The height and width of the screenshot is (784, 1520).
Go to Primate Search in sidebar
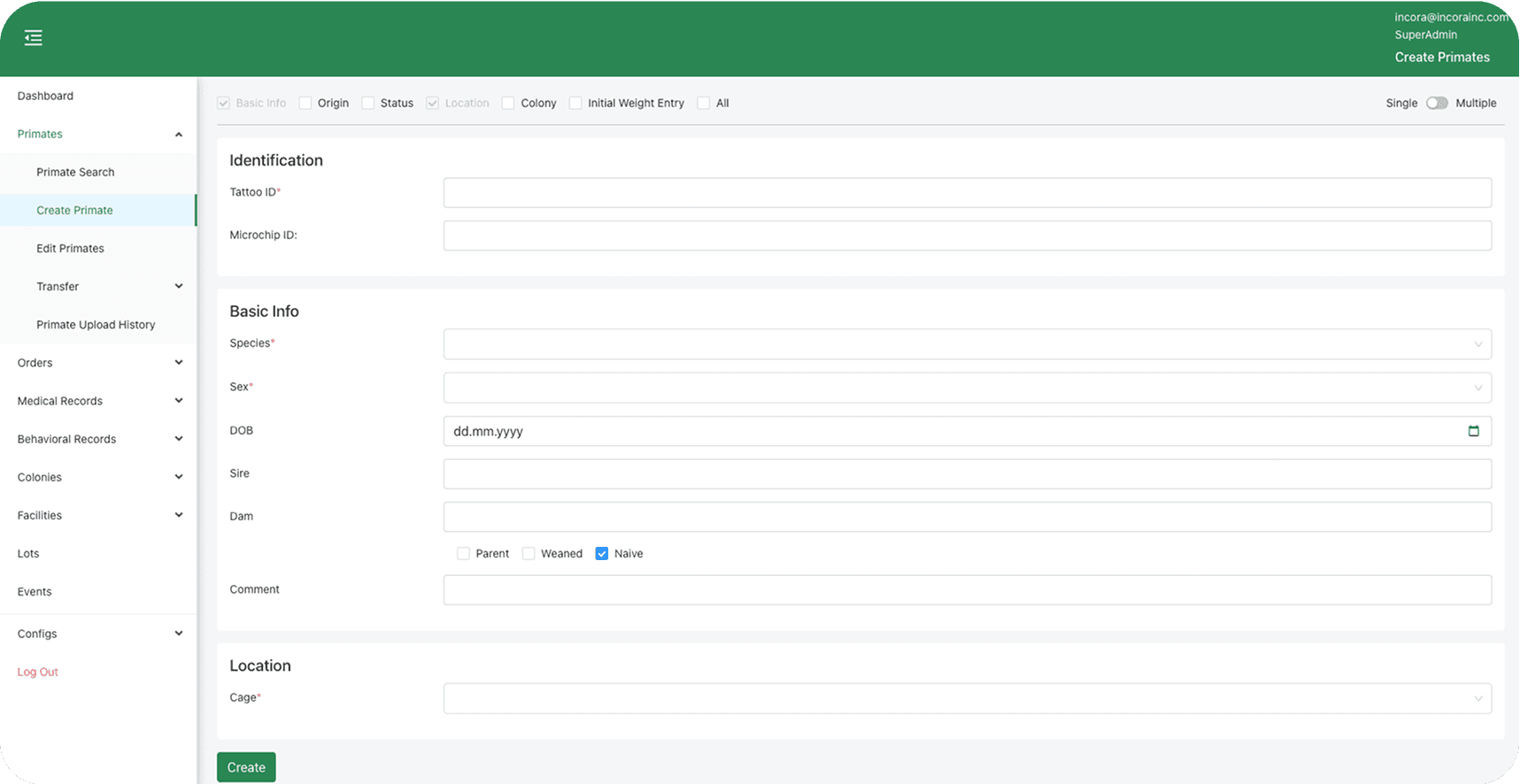[x=75, y=173]
